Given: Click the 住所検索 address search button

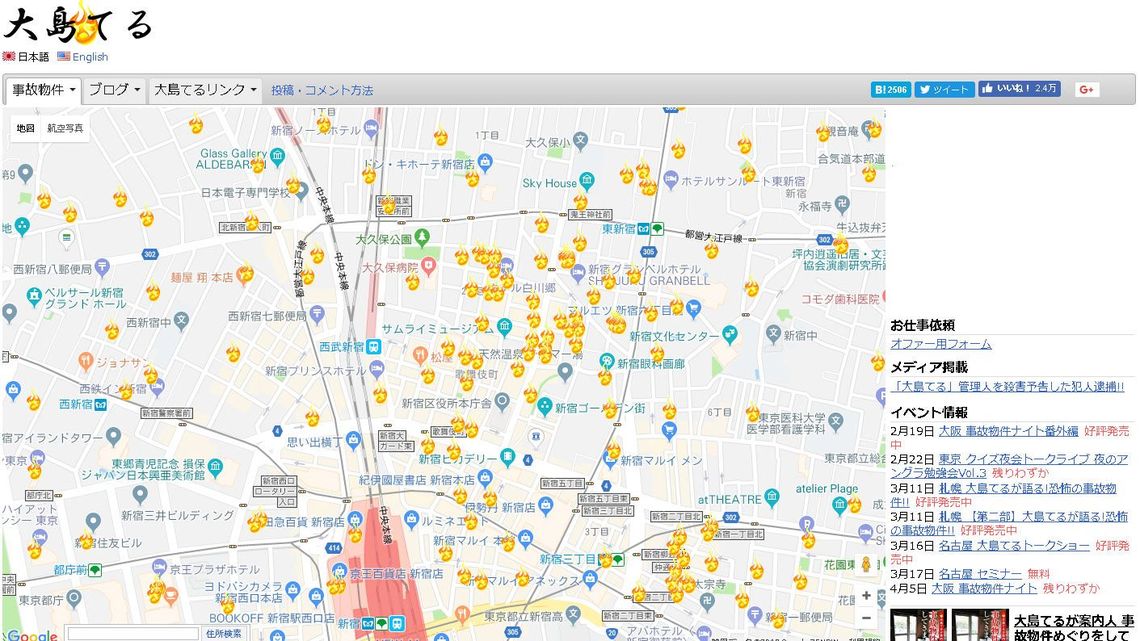Looking at the screenshot, I should coord(224,633).
